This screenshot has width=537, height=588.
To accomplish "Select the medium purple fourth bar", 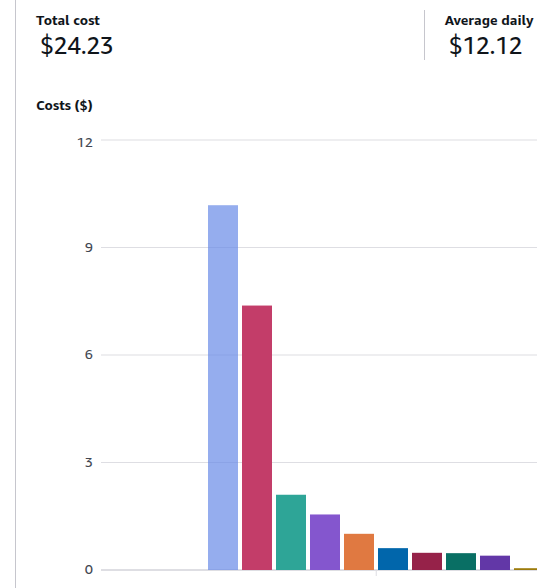I will pyautogui.click(x=325, y=542).
